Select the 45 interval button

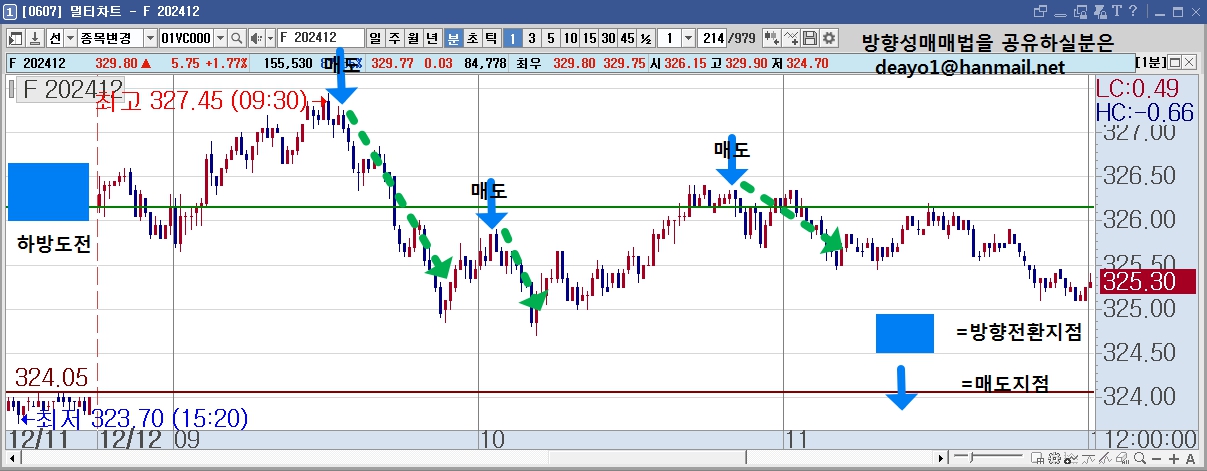point(627,38)
